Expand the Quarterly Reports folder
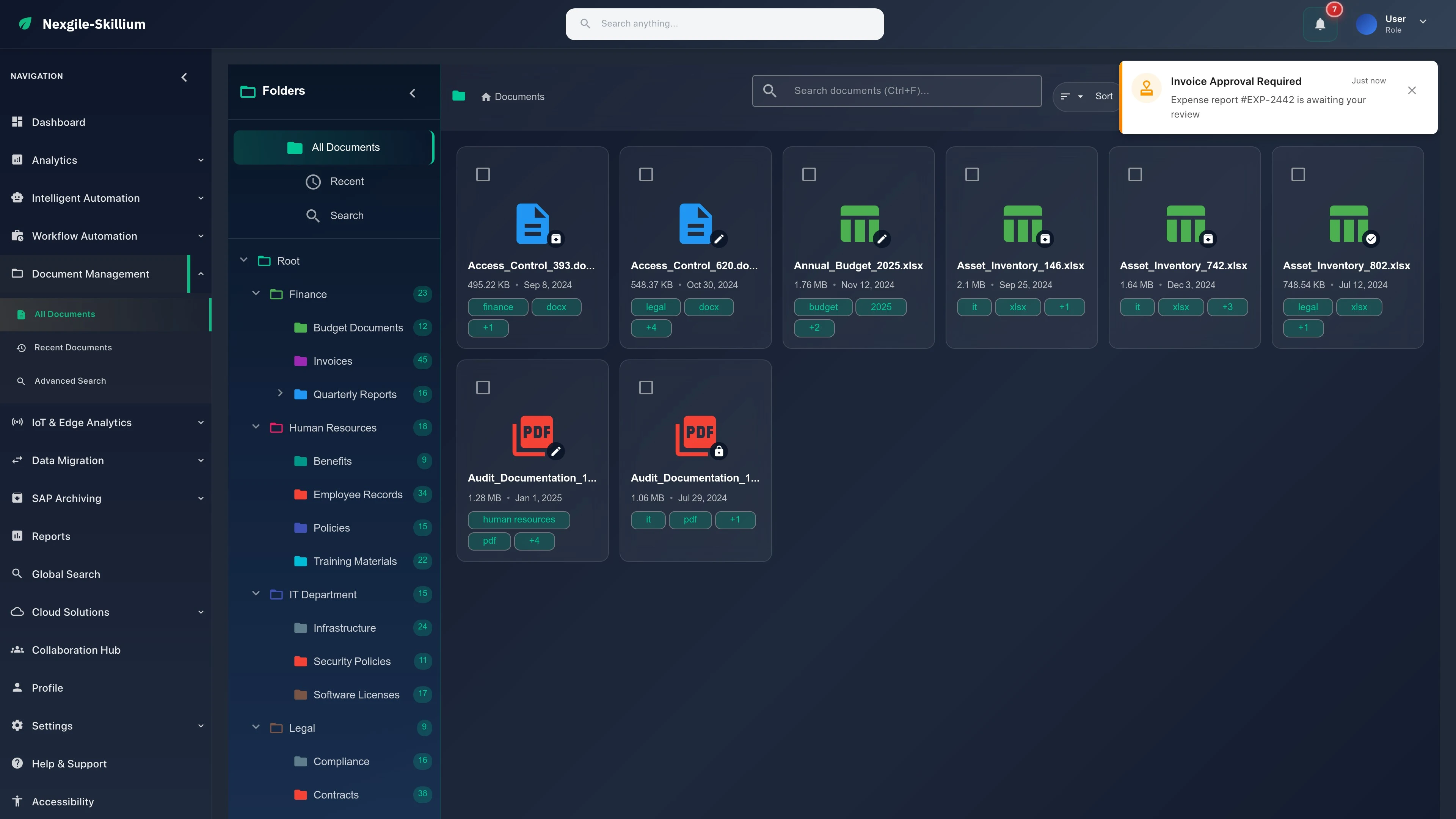 (280, 394)
